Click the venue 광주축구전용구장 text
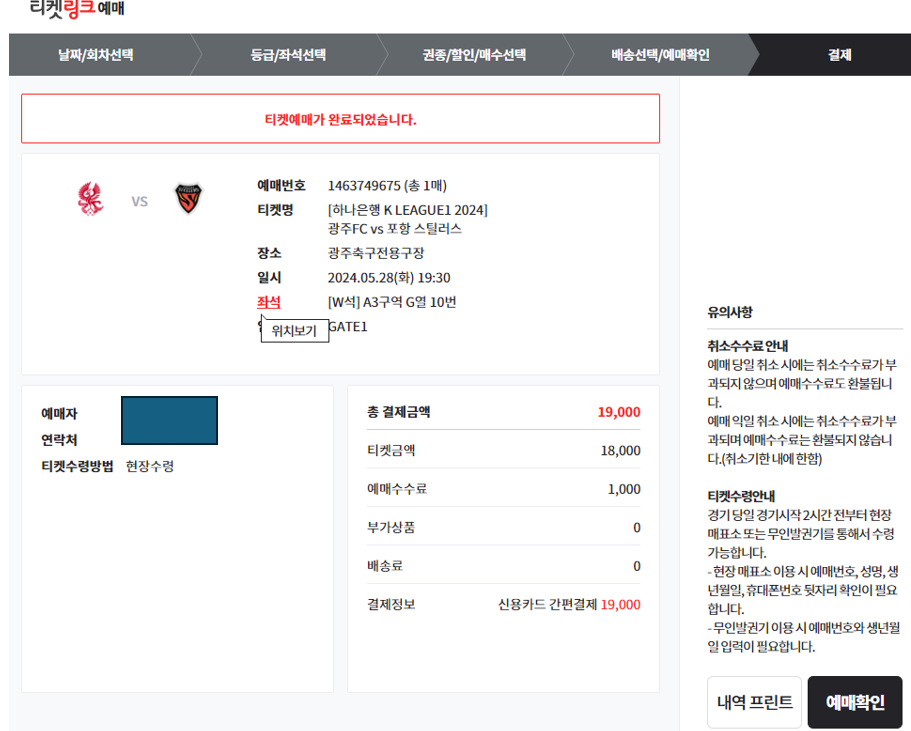 pos(376,253)
